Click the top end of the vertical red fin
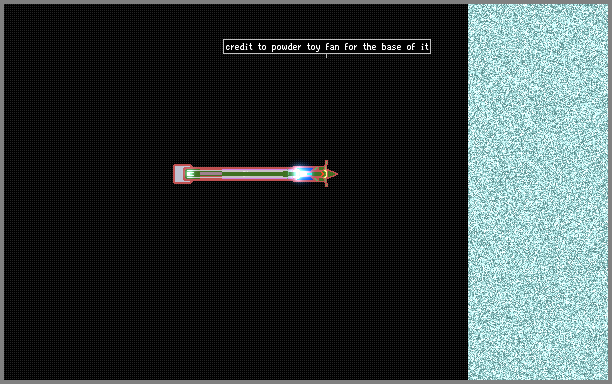 (x=326, y=161)
